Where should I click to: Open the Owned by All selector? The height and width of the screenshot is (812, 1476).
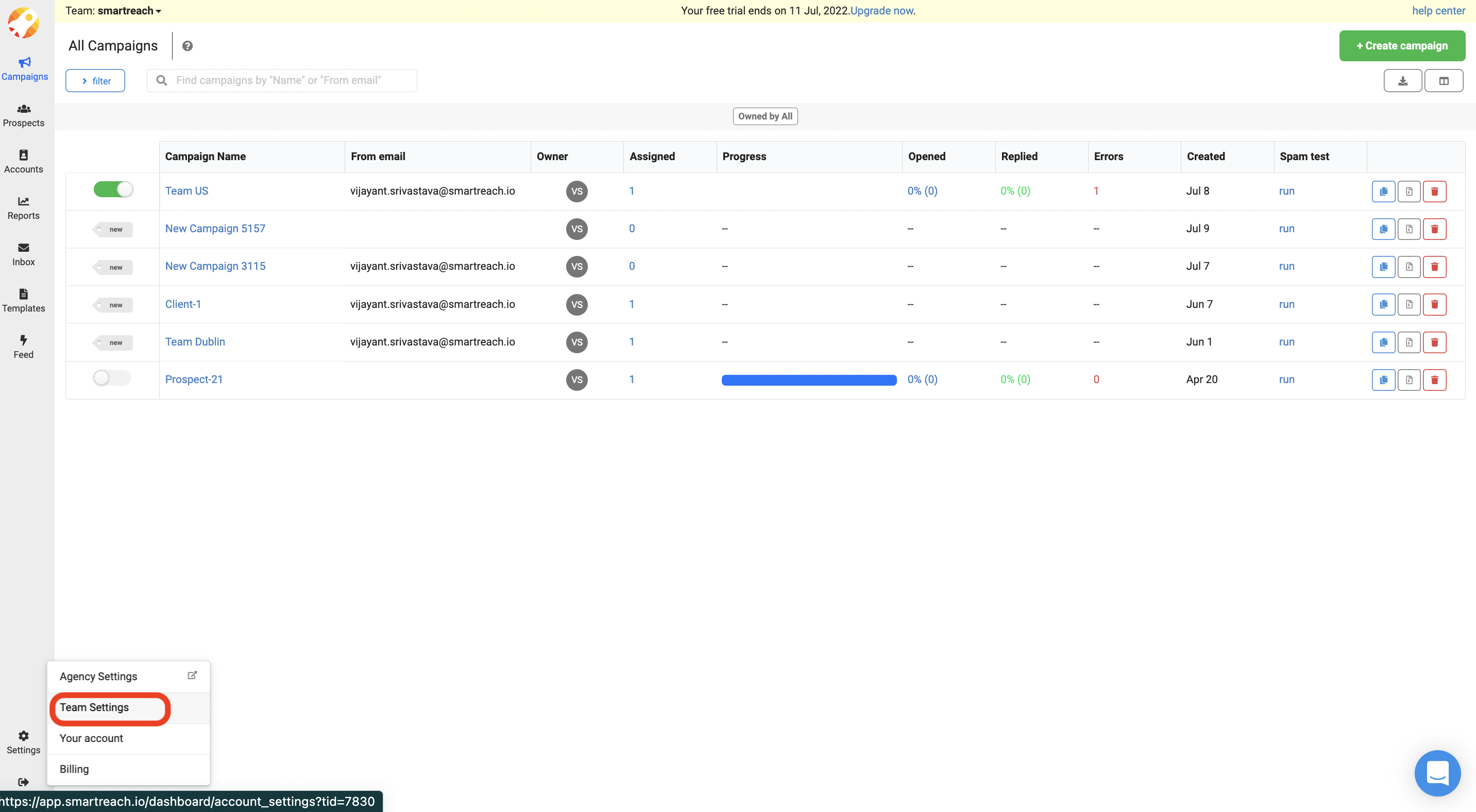coord(765,116)
